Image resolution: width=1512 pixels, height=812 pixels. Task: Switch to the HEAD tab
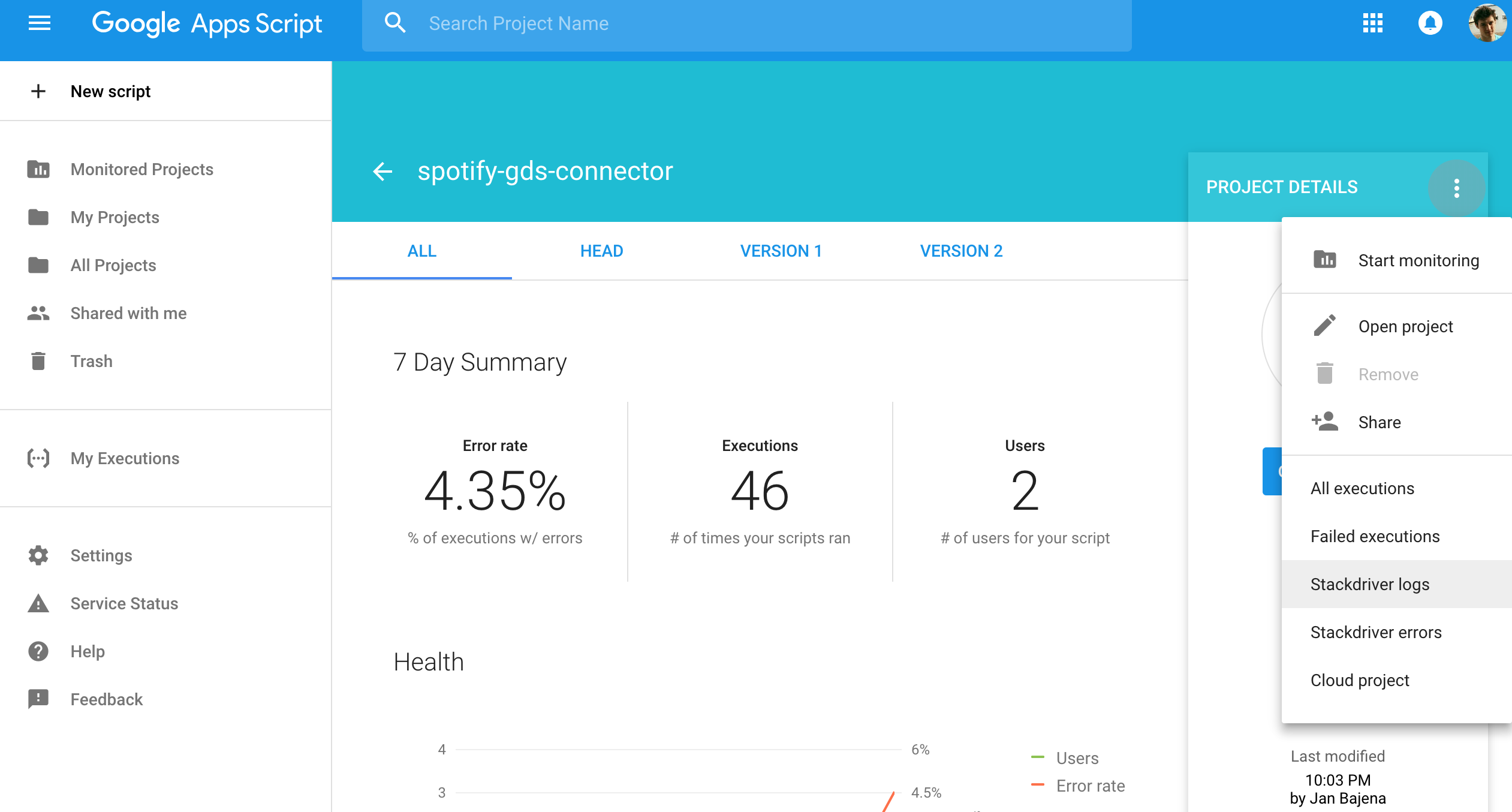[602, 251]
